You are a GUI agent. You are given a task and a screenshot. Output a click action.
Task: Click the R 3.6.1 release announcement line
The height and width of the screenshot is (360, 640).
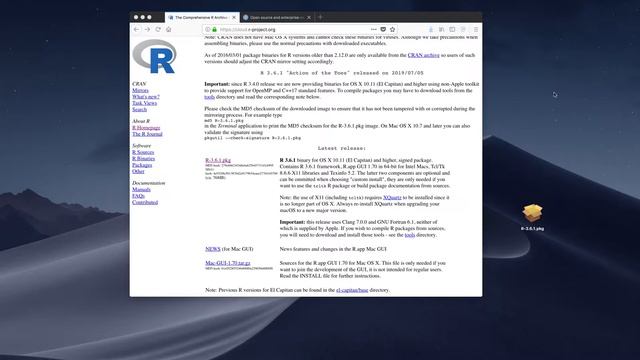coord(342,73)
